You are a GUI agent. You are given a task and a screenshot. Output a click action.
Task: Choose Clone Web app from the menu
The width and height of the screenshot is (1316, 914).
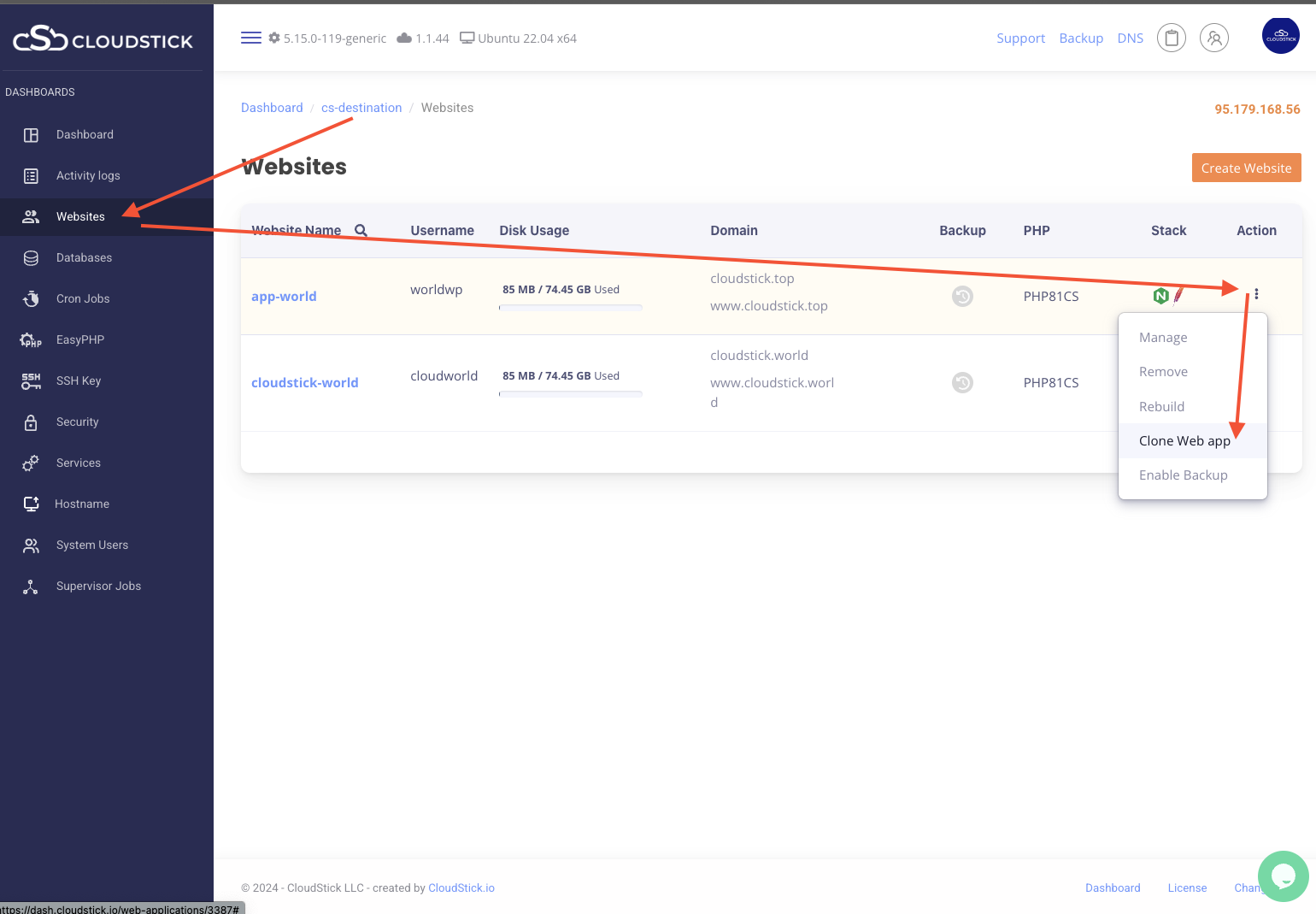click(x=1184, y=440)
